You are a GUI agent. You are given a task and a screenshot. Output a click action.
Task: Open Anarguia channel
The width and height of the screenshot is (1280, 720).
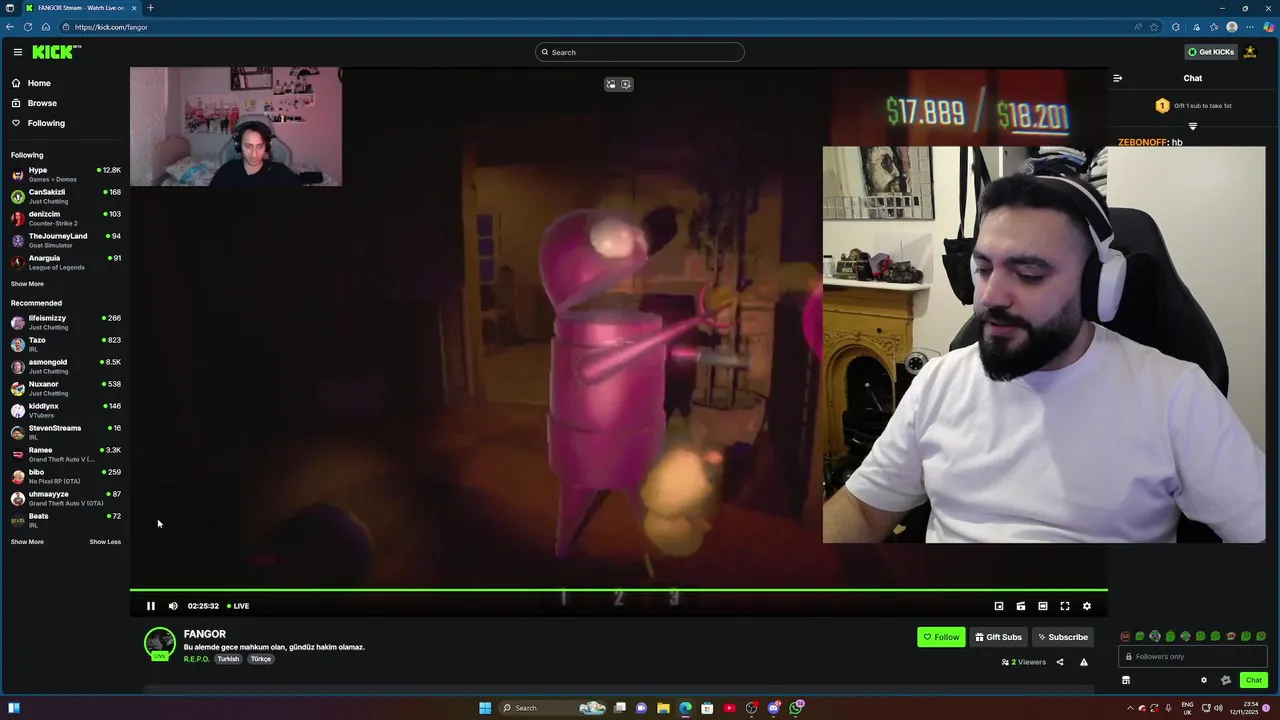(65, 262)
